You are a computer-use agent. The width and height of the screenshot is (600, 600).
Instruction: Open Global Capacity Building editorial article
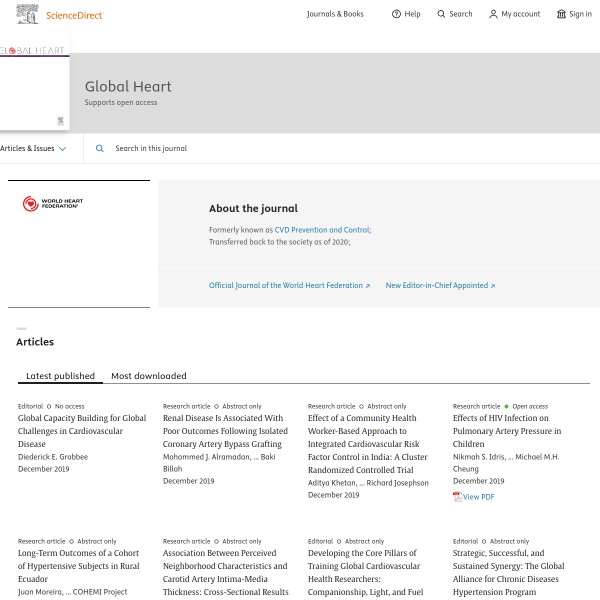tap(82, 431)
